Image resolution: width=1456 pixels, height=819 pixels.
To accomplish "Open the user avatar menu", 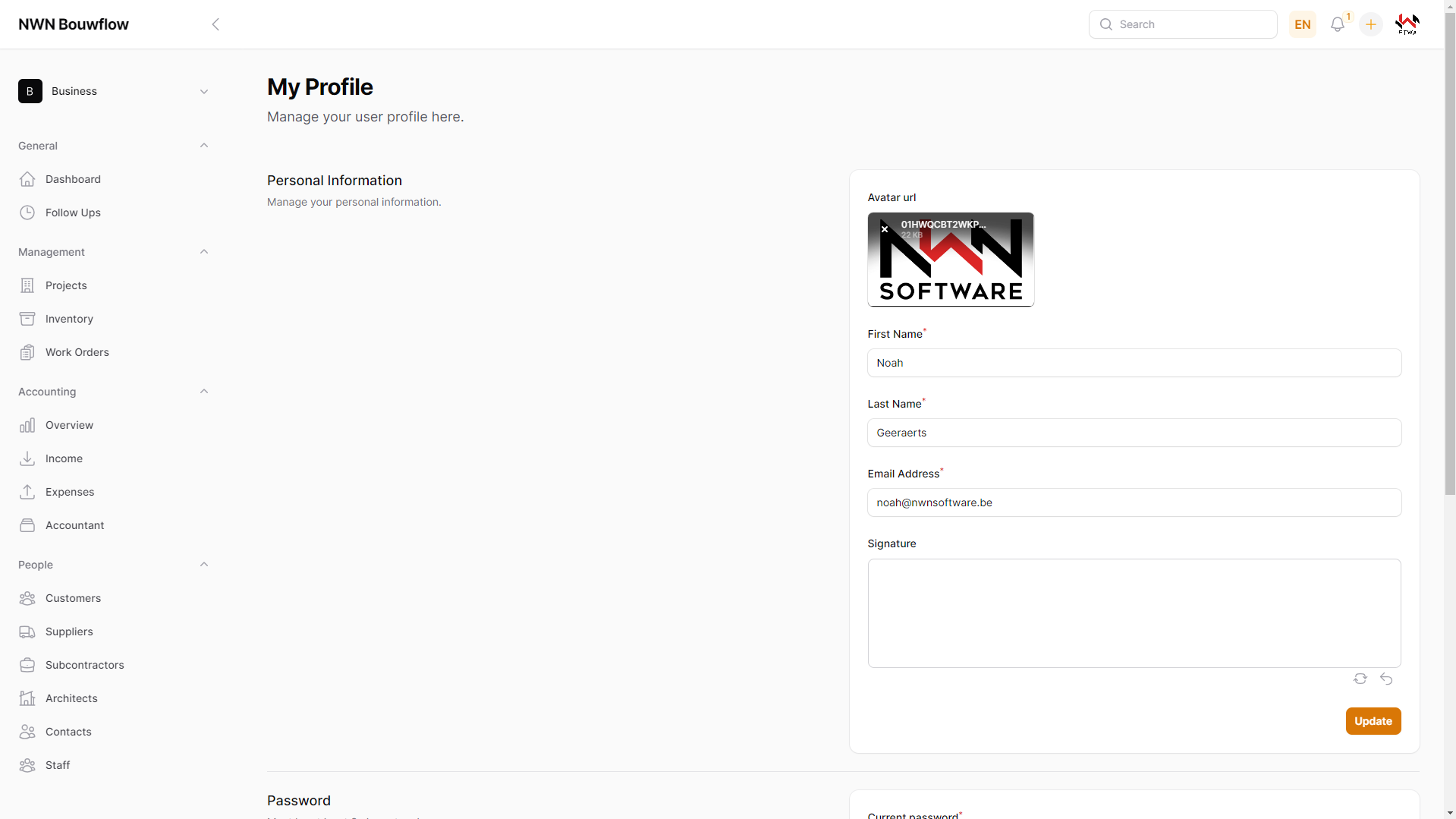I will [1407, 24].
